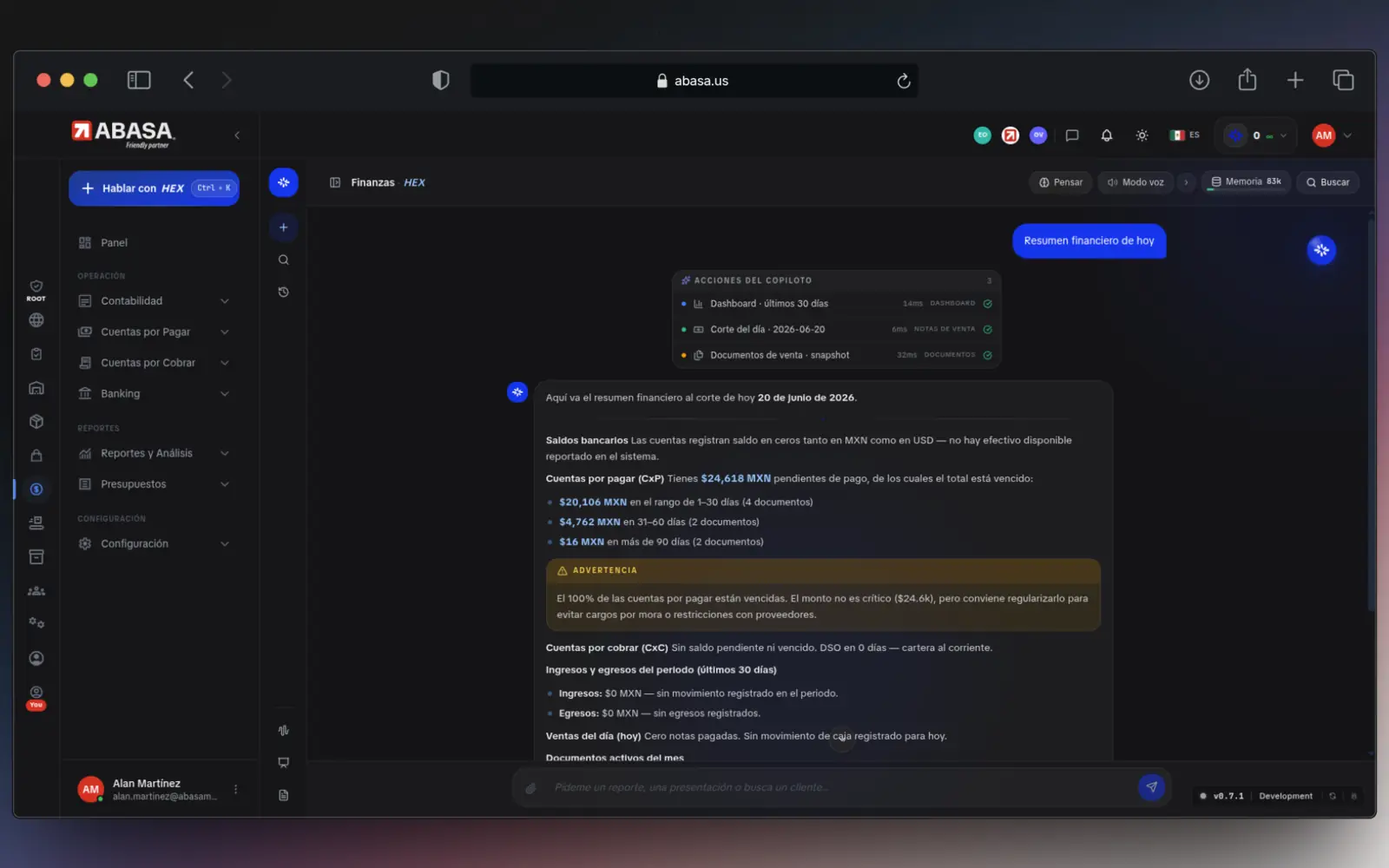Open the chat bubble messages icon
The image size is (1389, 868).
(1072, 135)
